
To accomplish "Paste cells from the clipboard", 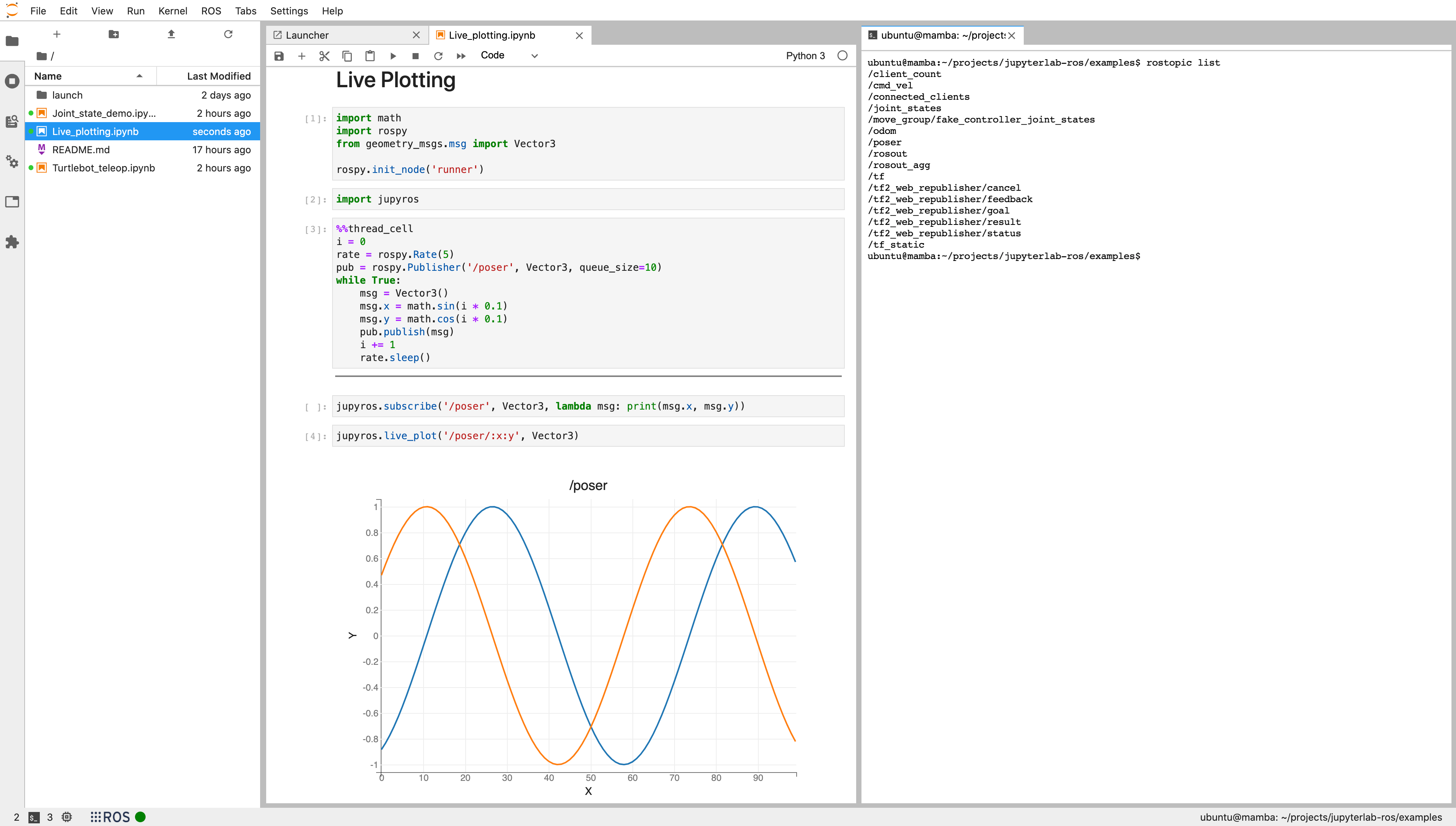I will point(370,56).
